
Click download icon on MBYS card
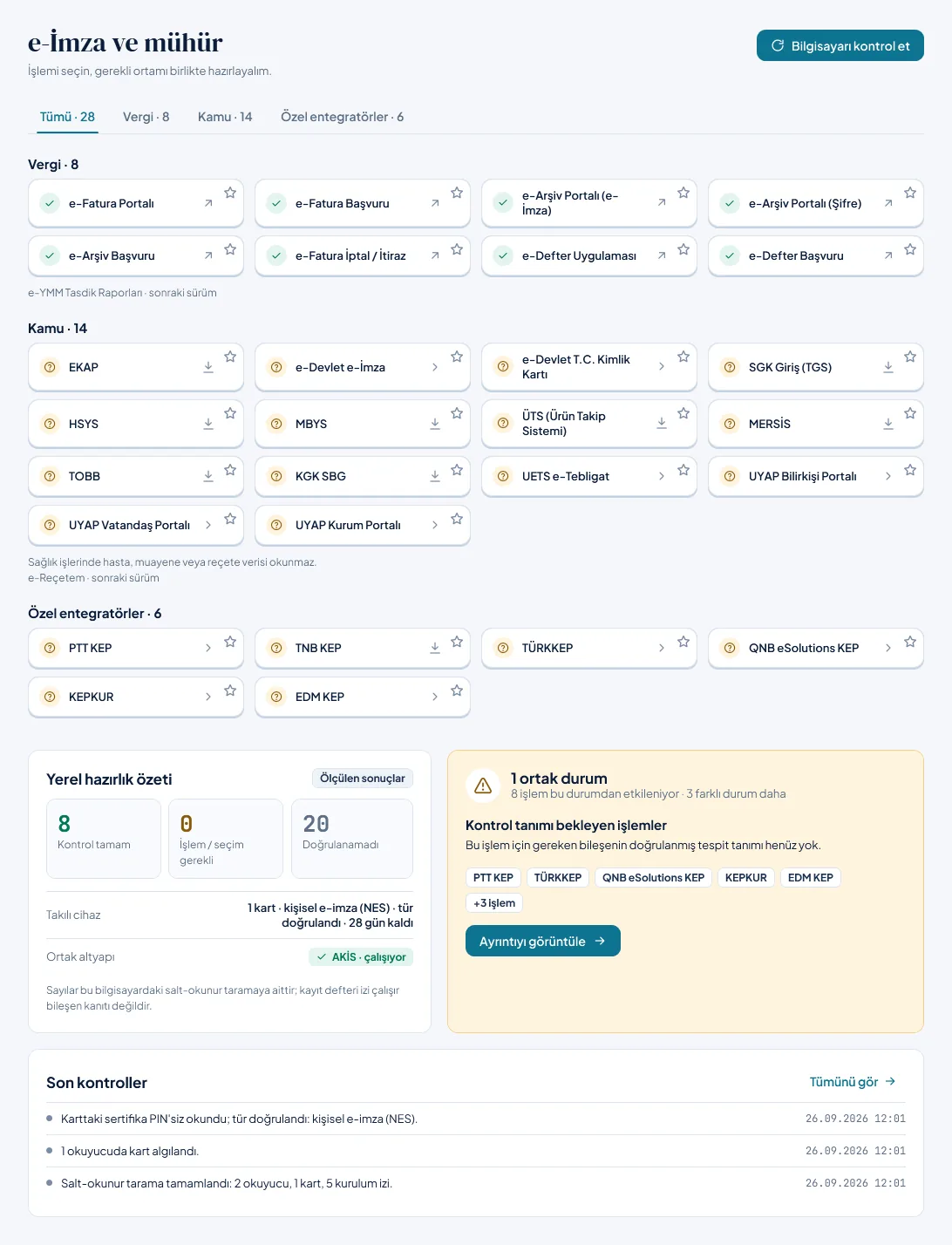point(435,424)
